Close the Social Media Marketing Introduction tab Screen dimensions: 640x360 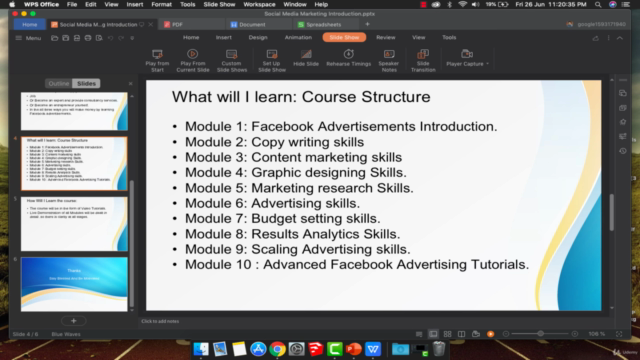coord(151,24)
